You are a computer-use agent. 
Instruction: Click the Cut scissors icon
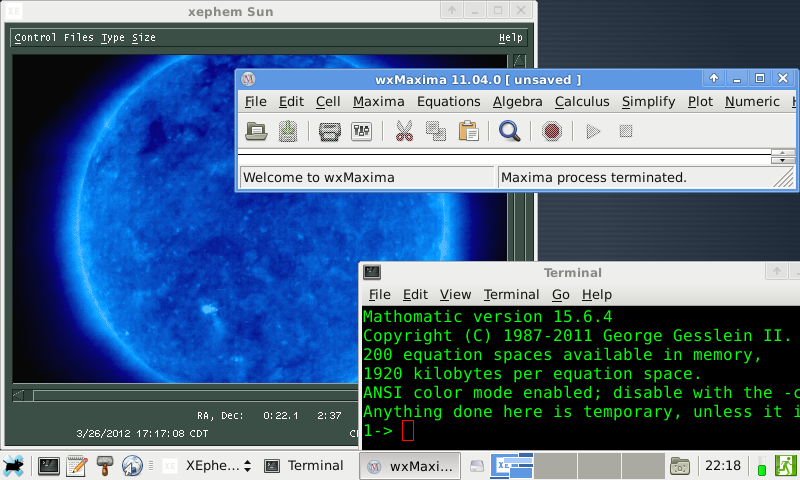tap(404, 131)
